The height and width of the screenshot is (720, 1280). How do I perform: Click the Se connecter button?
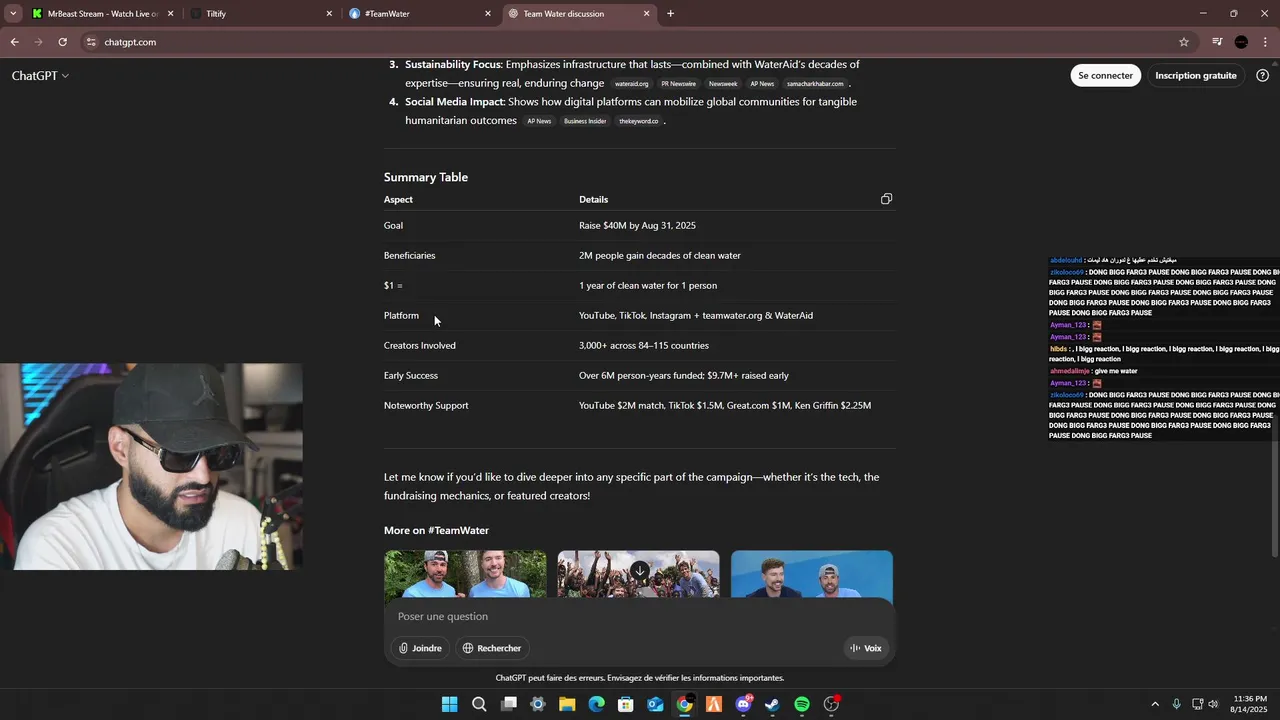click(1105, 76)
